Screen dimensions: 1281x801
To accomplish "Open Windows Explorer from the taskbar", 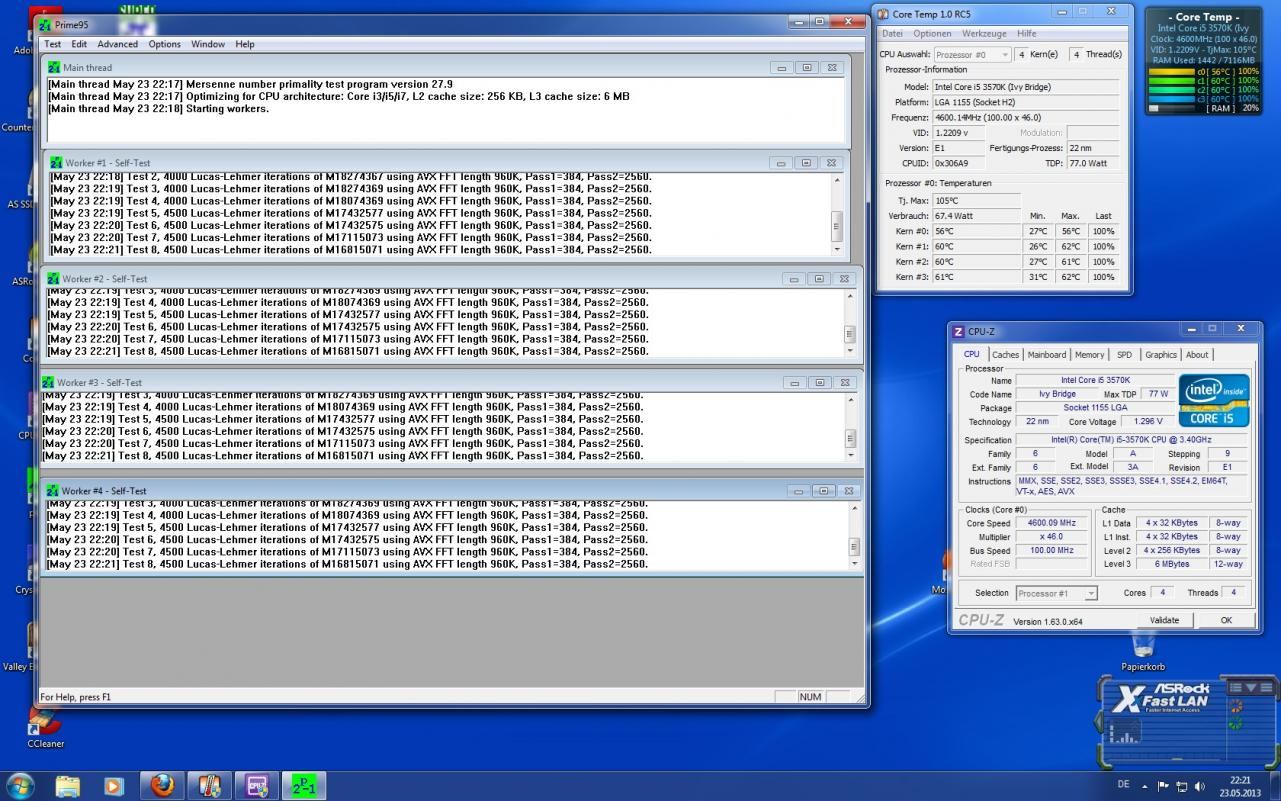I will [x=67, y=786].
